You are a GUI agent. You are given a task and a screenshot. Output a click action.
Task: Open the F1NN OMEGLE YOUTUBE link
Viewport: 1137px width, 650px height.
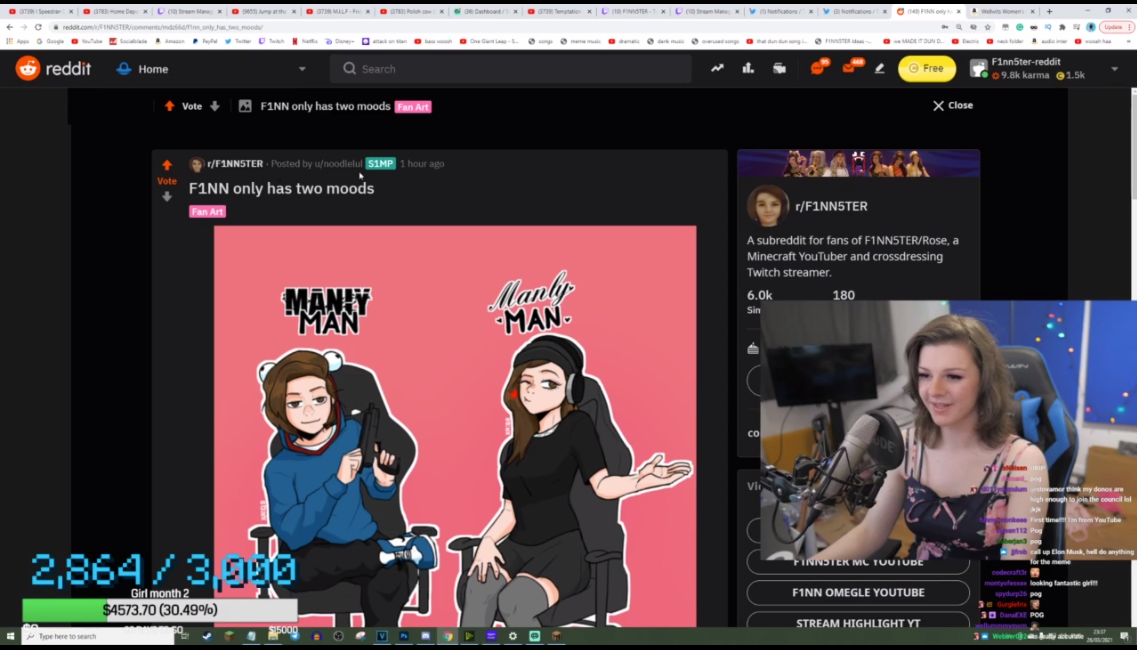pyautogui.click(x=858, y=593)
